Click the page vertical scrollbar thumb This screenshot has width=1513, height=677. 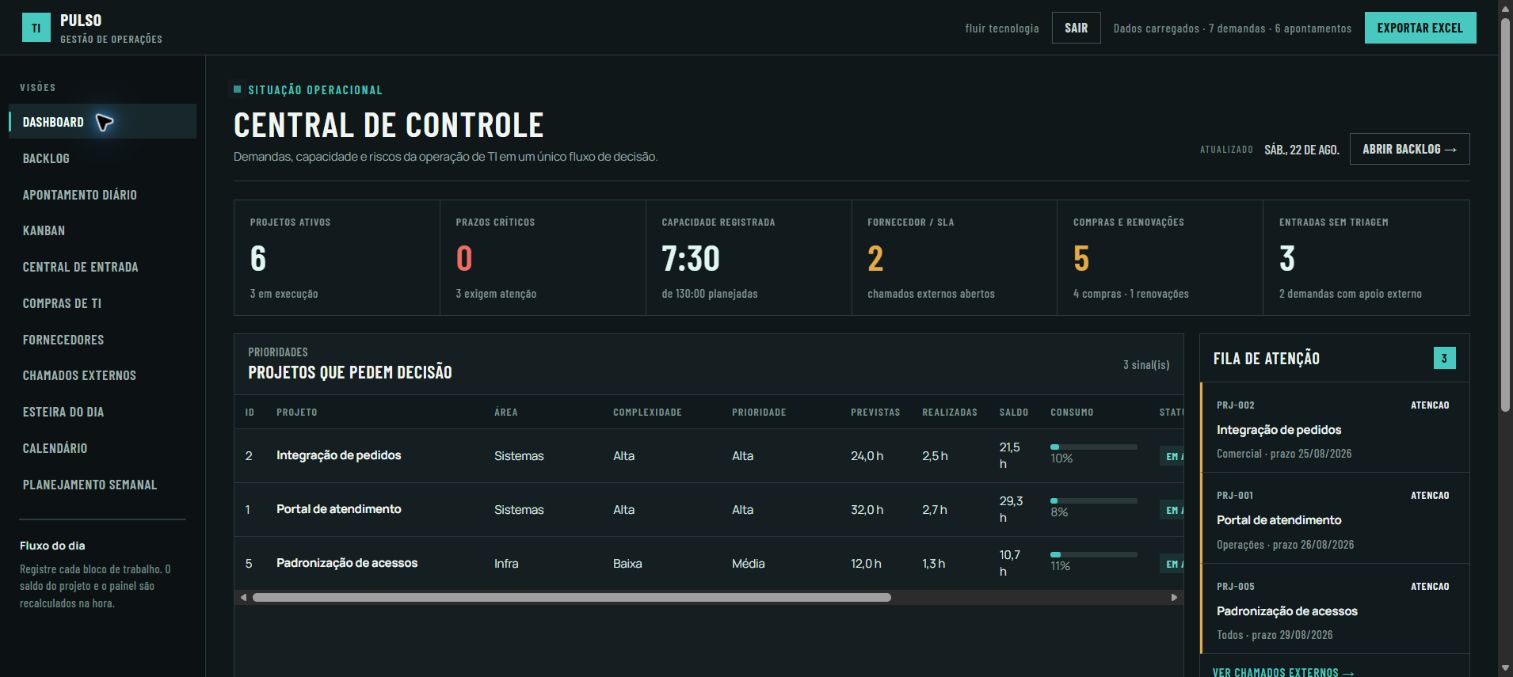tap(1505, 215)
